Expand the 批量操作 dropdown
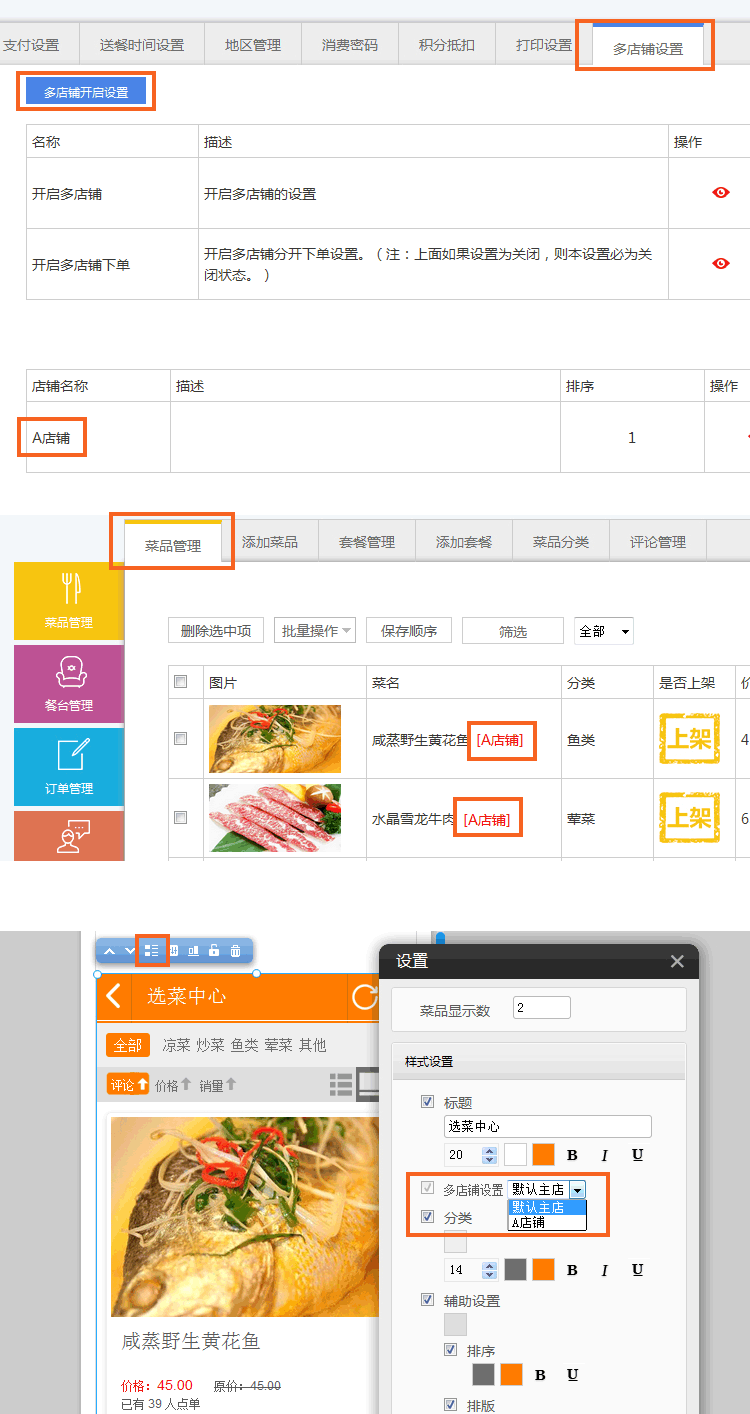The width and height of the screenshot is (750, 1414). click(315, 631)
